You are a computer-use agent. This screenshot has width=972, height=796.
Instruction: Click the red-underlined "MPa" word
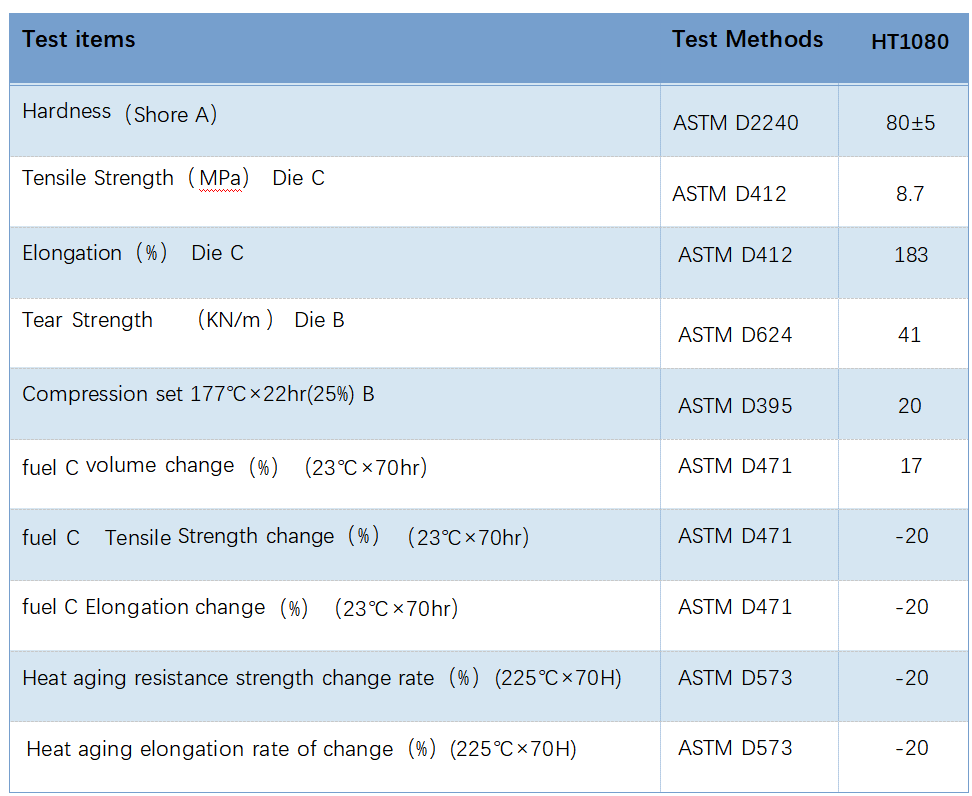[x=224, y=179]
